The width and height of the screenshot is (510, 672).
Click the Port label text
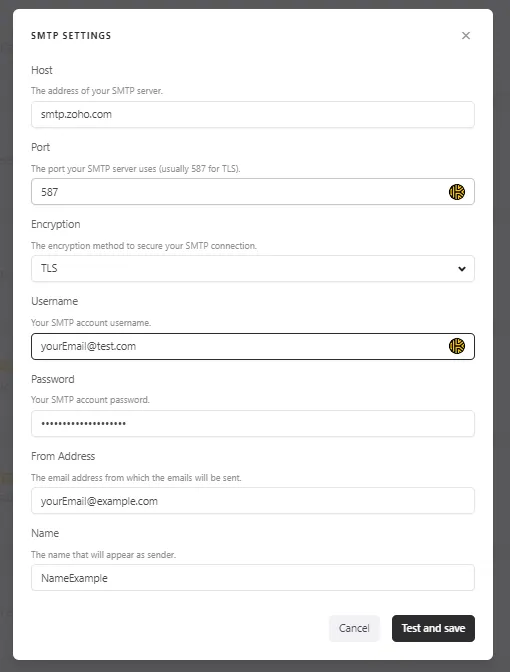pos(40,147)
